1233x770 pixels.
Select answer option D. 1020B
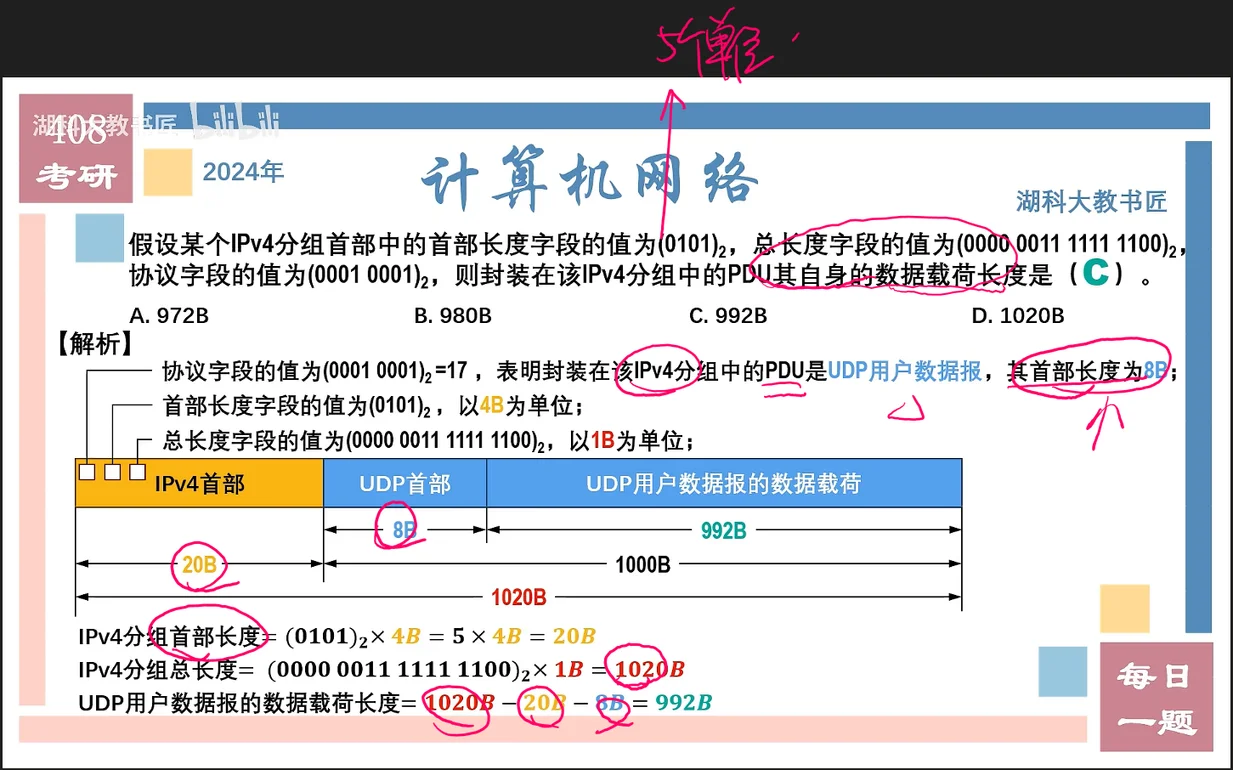tap(1017, 316)
